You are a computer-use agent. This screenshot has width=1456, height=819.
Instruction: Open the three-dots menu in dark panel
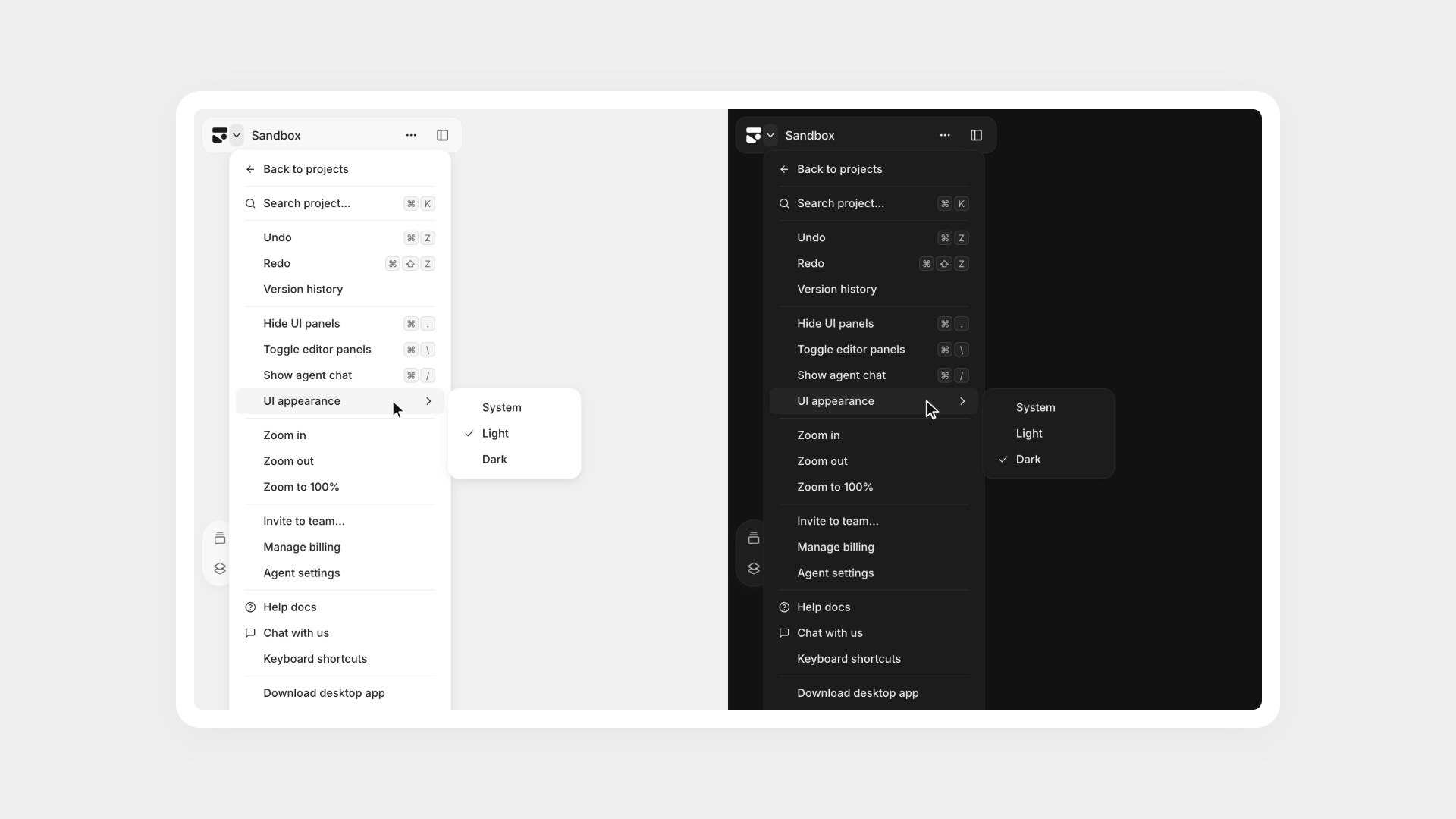pos(945,135)
